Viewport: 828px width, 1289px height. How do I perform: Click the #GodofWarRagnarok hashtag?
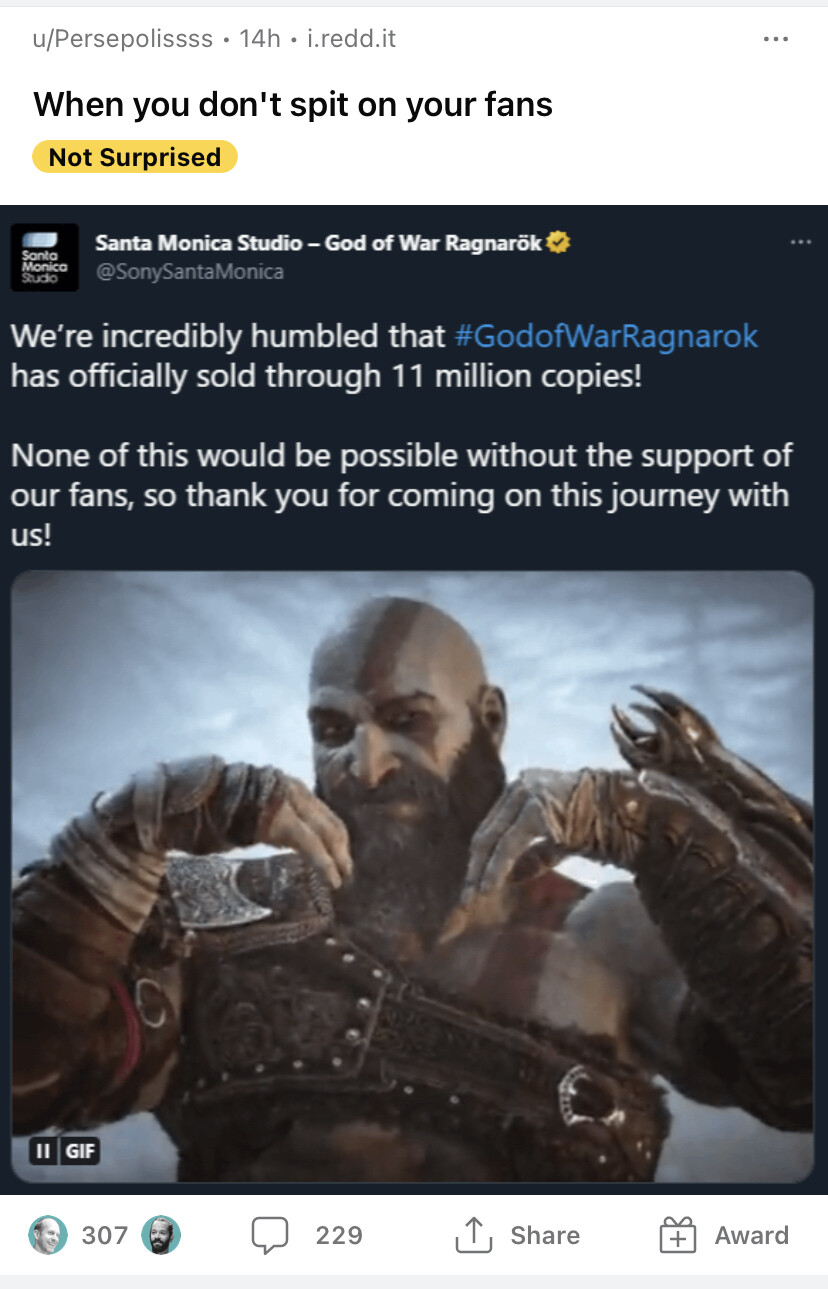click(x=606, y=335)
